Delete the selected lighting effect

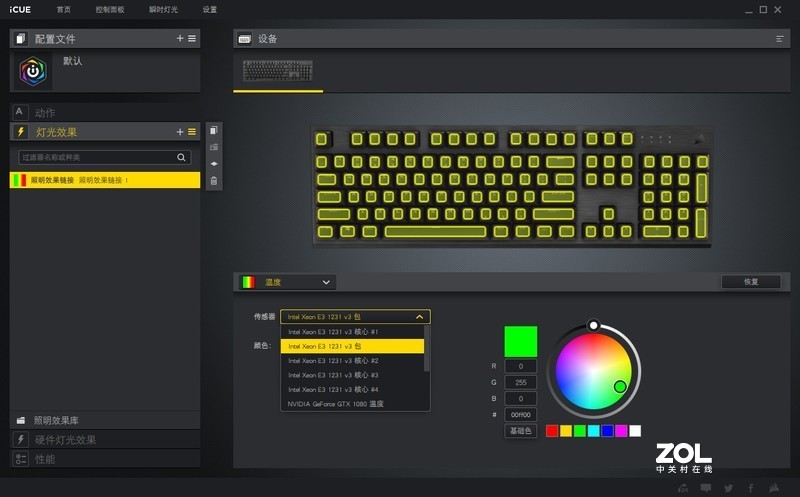coord(214,181)
